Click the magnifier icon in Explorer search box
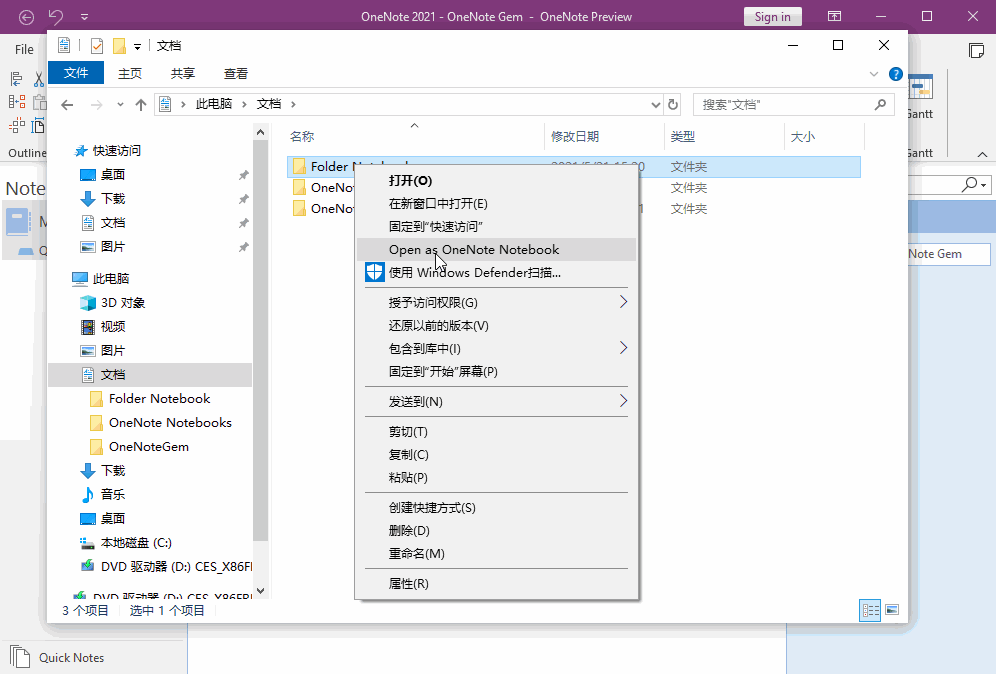The image size is (996, 674). (880, 104)
